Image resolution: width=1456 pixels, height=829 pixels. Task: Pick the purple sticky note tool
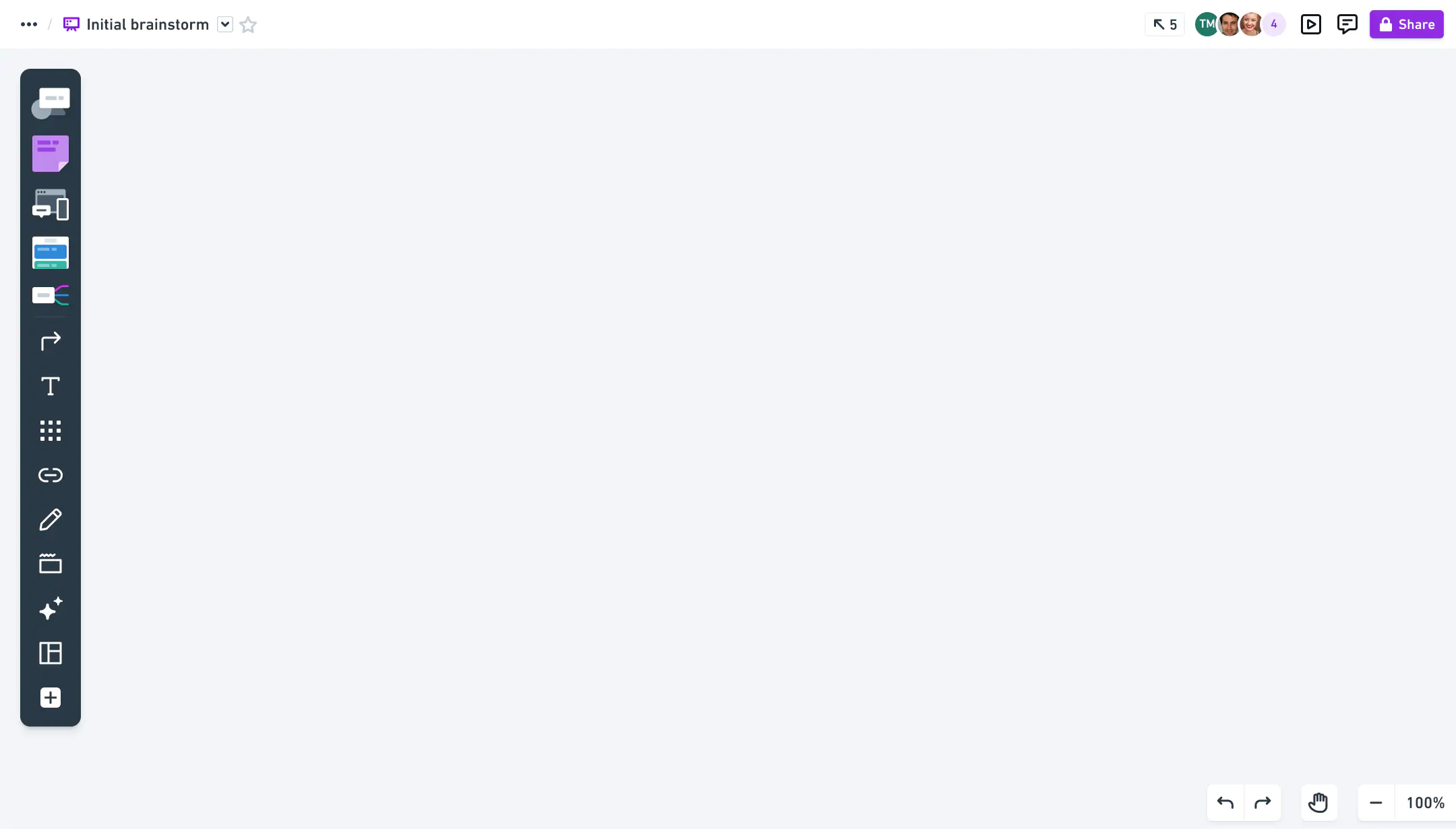pos(51,154)
